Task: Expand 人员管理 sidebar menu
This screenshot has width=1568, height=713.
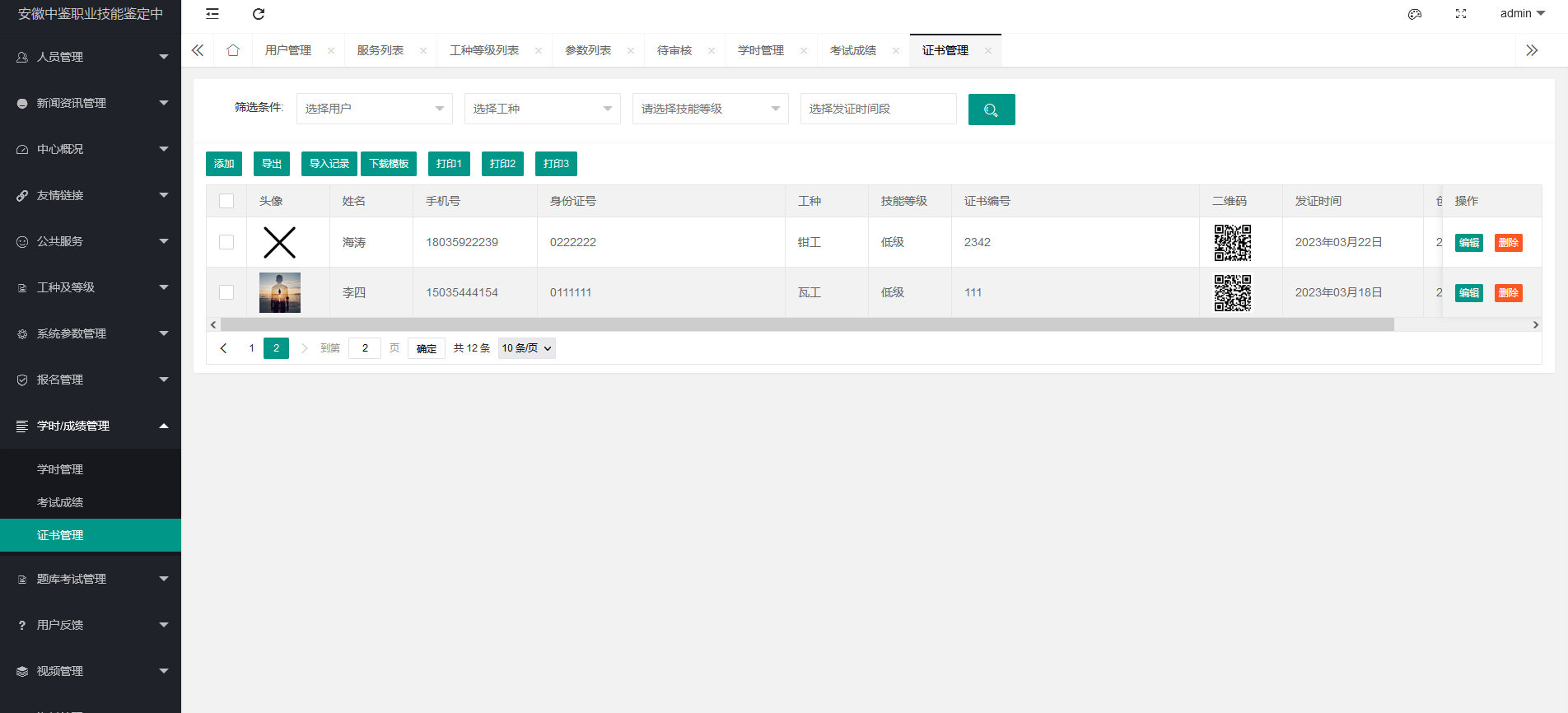Action: tap(91, 57)
